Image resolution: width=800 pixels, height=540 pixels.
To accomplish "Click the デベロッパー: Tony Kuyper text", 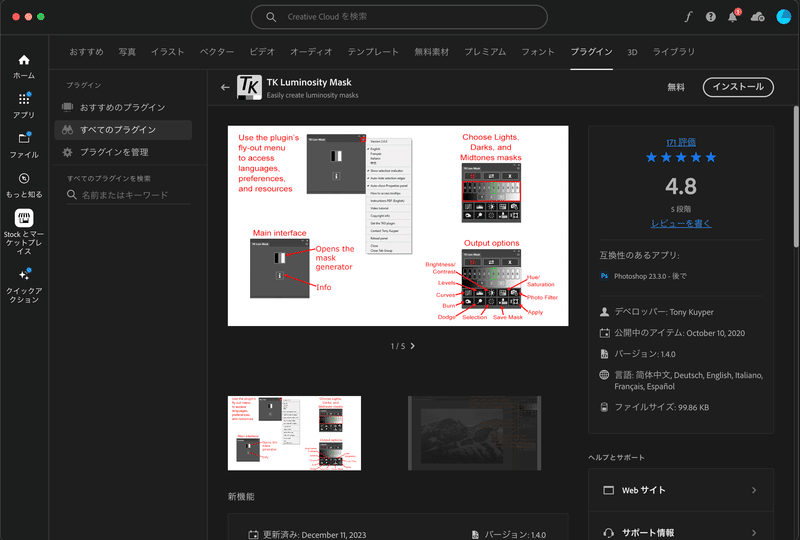I will click(x=664, y=312).
